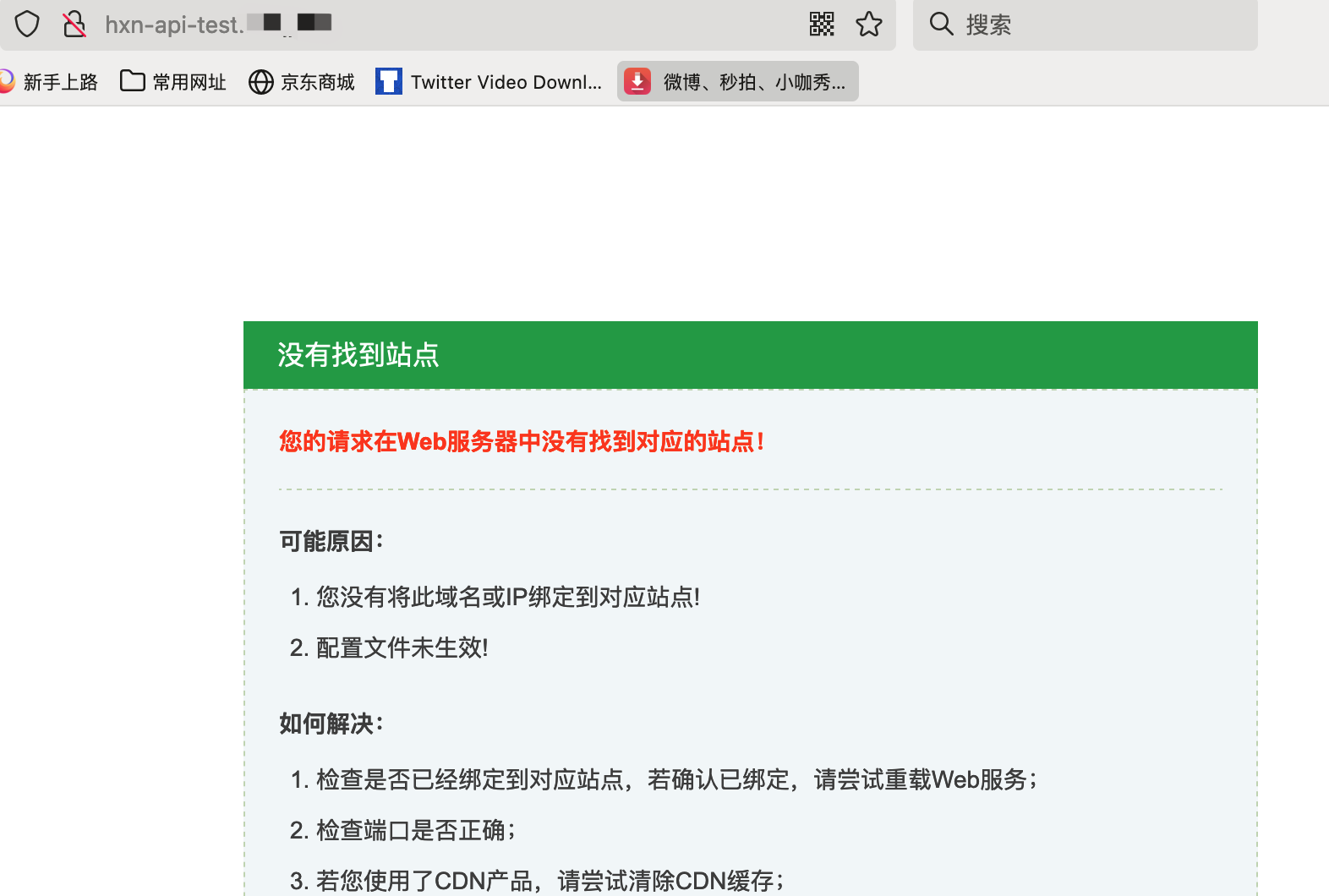
Task: Click the 如何解决 heading
Action: 331,724
